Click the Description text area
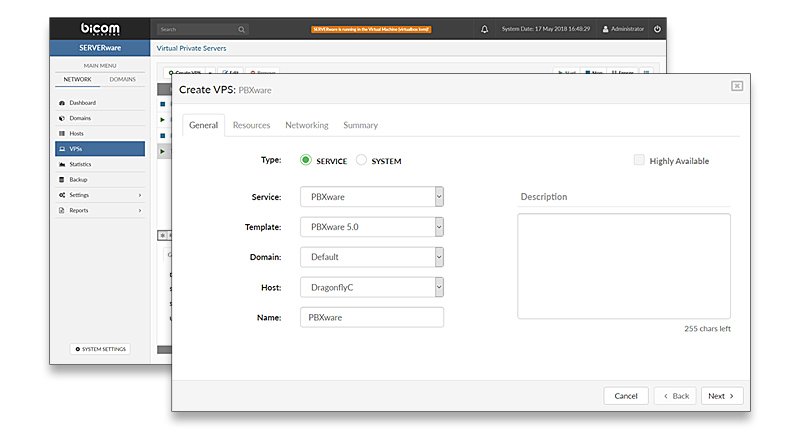The height and width of the screenshot is (435, 800). [623, 266]
